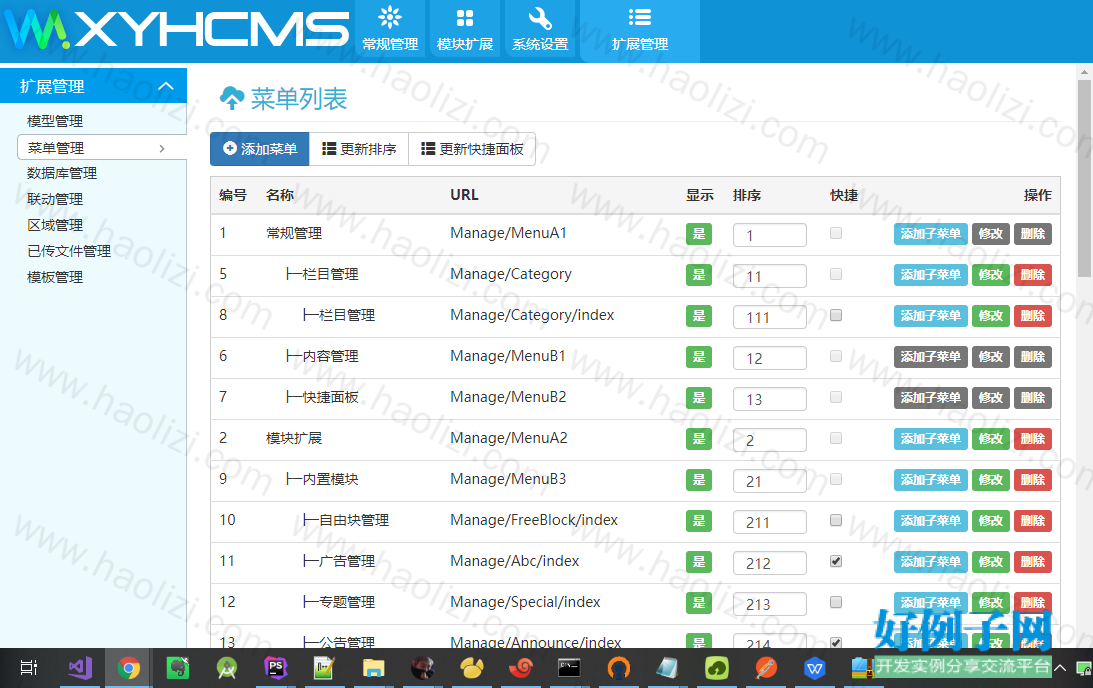Click 删除 for 广告管理 row
The height and width of the screenshot is (688, 1093).
[x=1032, y=562]
